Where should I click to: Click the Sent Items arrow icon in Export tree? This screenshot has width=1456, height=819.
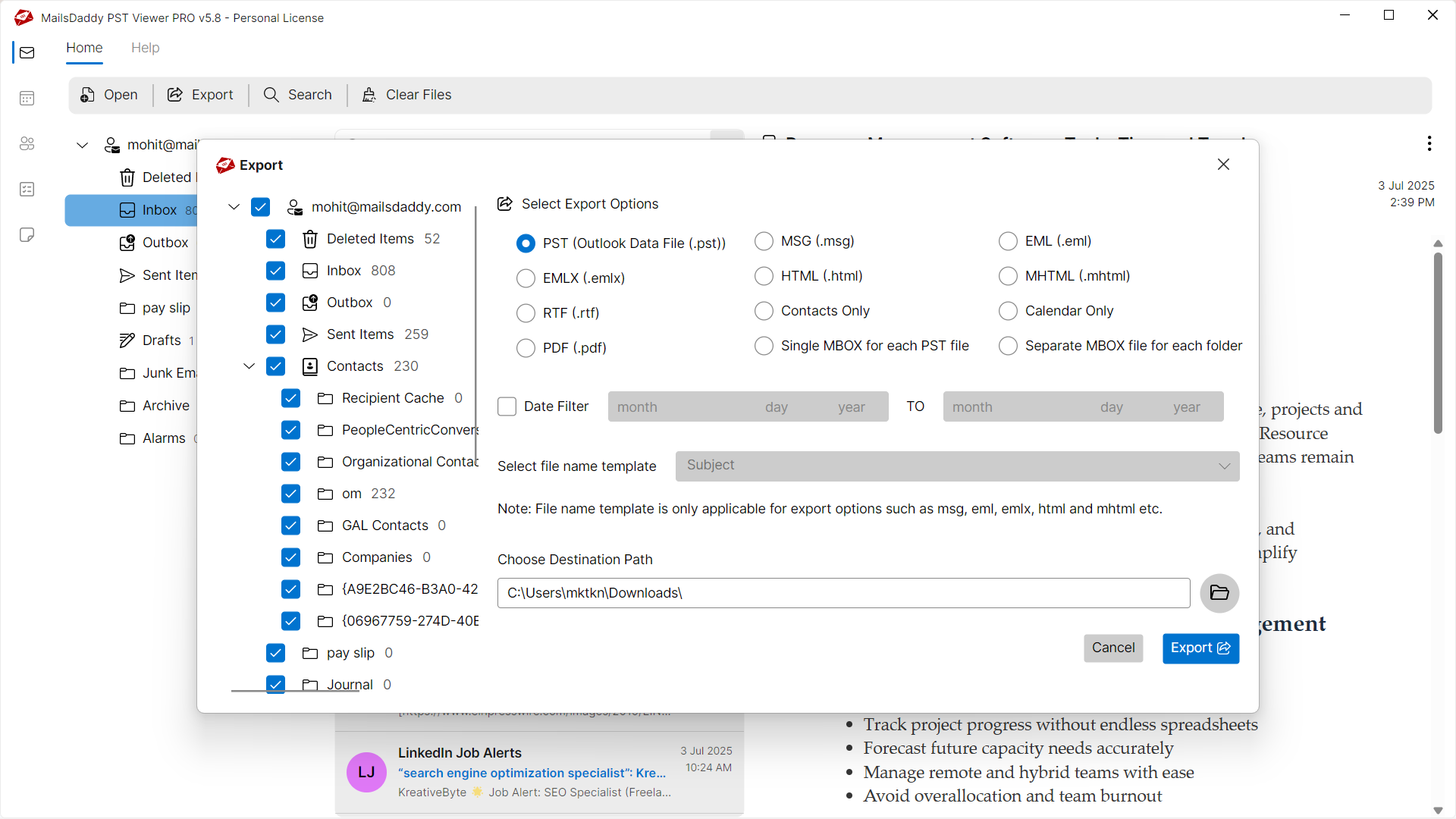click(x=310, y=334)
